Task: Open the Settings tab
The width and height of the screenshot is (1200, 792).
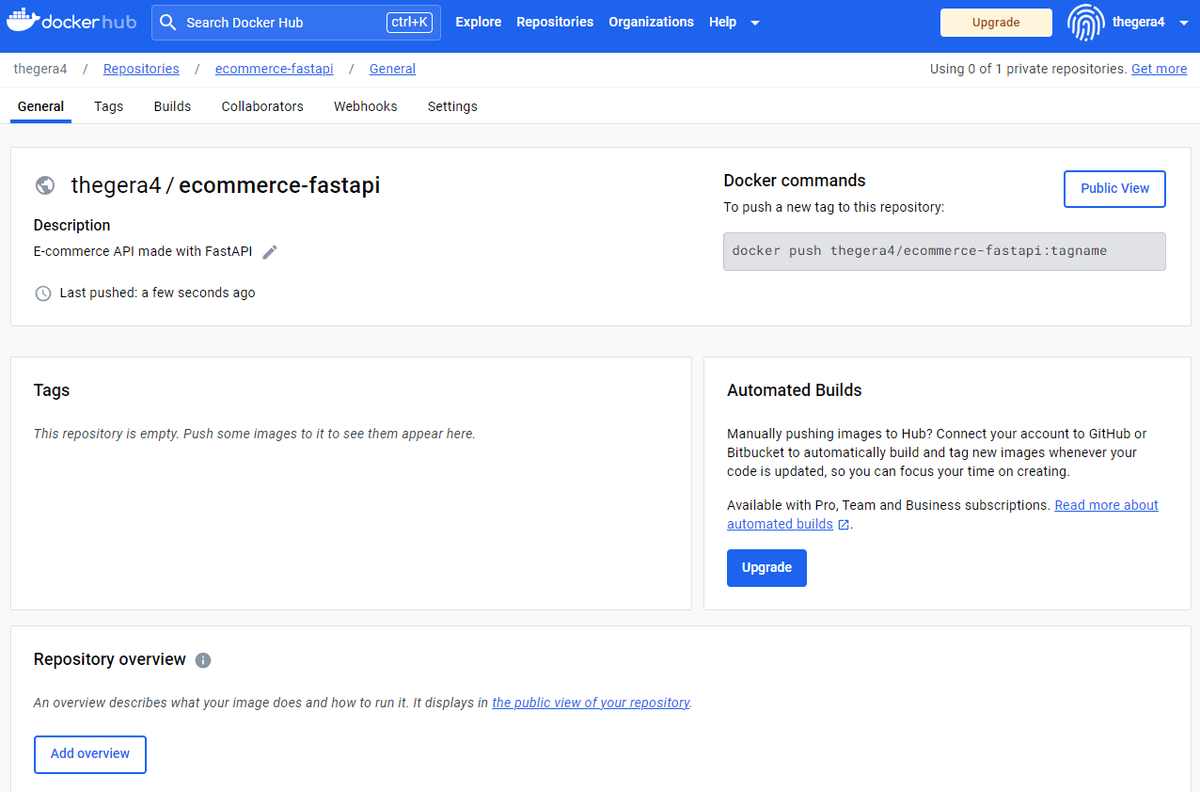Action: pyautogui.click(x=452, y=106)
